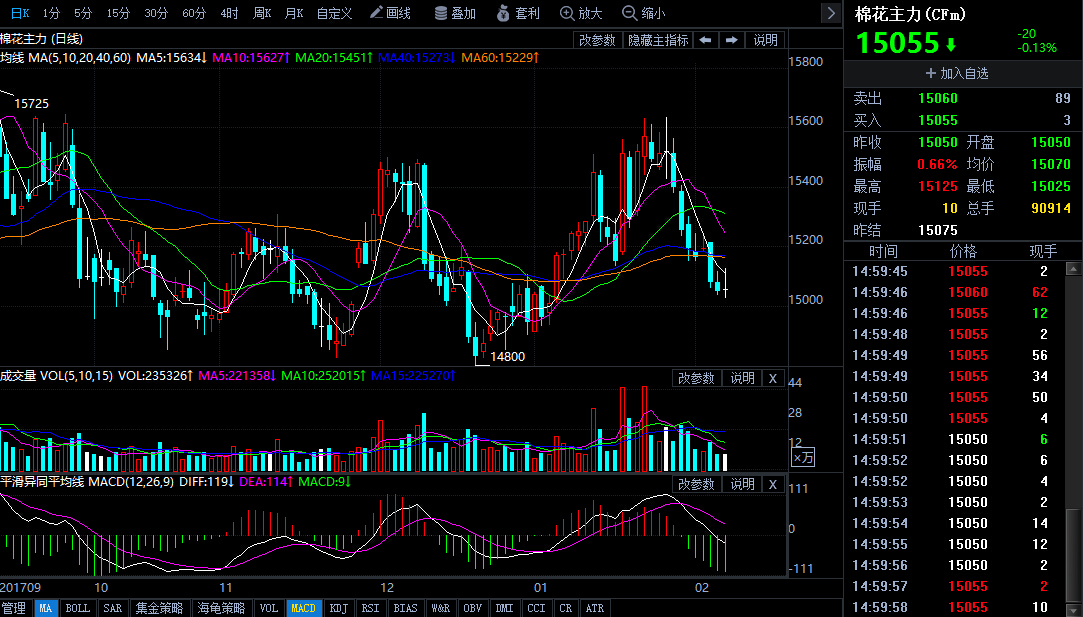Select CCI indicator tab

click(x=537, y=608)
